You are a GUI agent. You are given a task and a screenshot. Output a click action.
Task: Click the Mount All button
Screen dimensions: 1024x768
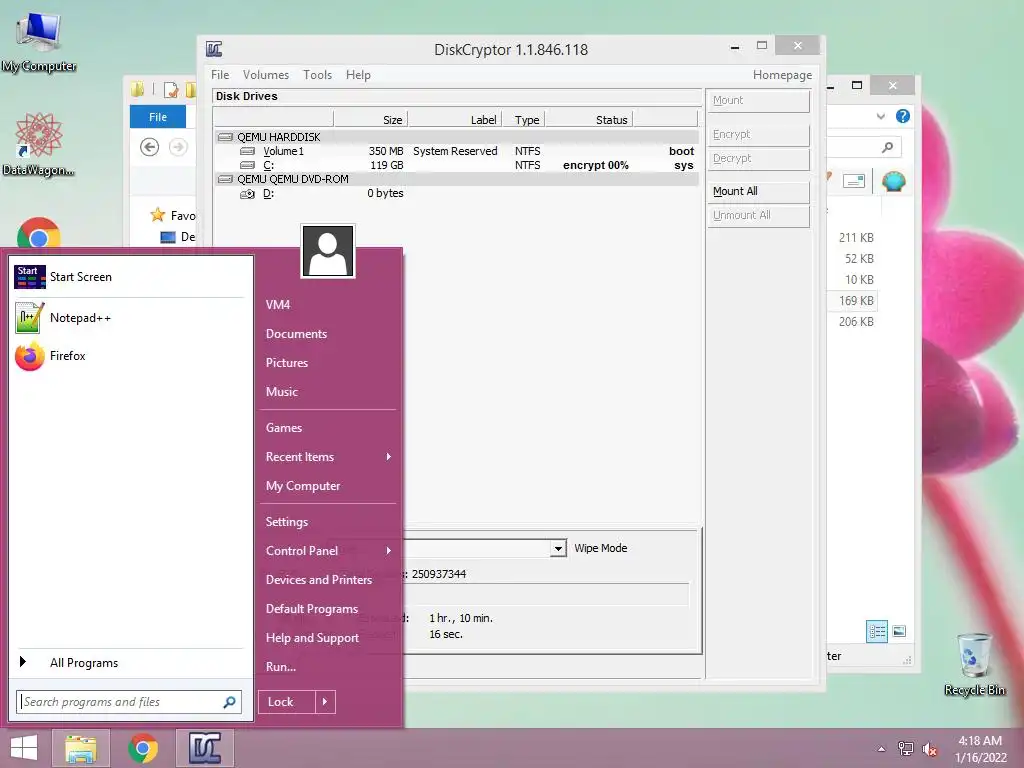[758, 191]
